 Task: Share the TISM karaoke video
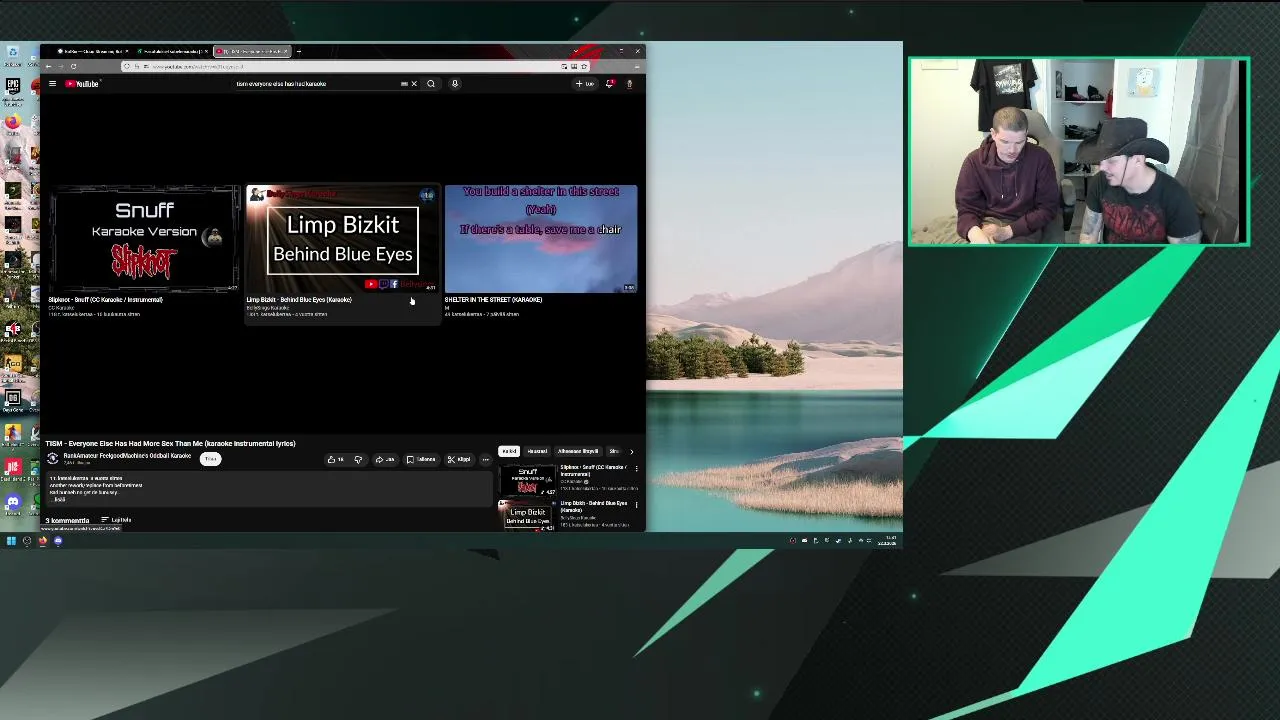click(x=385, y=460)
